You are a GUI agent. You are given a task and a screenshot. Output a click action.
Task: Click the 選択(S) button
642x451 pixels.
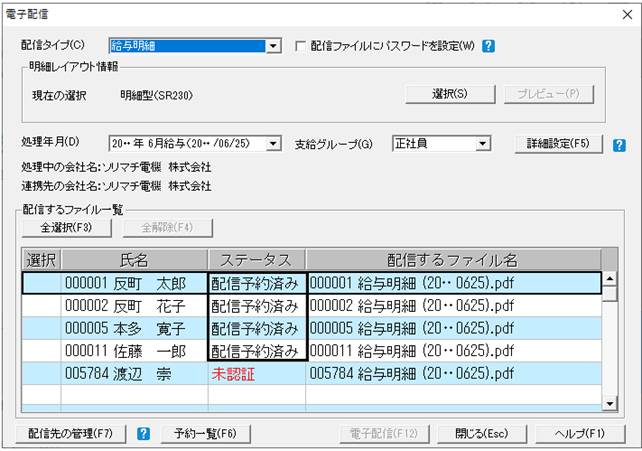click(x=450, y=94)
